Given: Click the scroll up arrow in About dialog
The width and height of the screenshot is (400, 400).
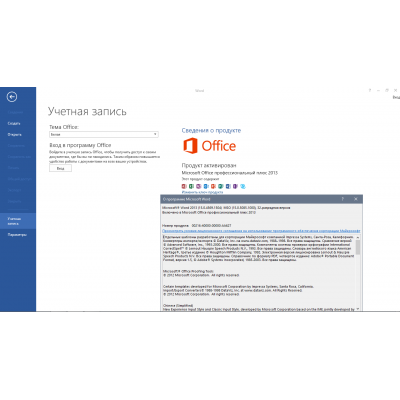Looking at the screenshot, I should 358,237.
